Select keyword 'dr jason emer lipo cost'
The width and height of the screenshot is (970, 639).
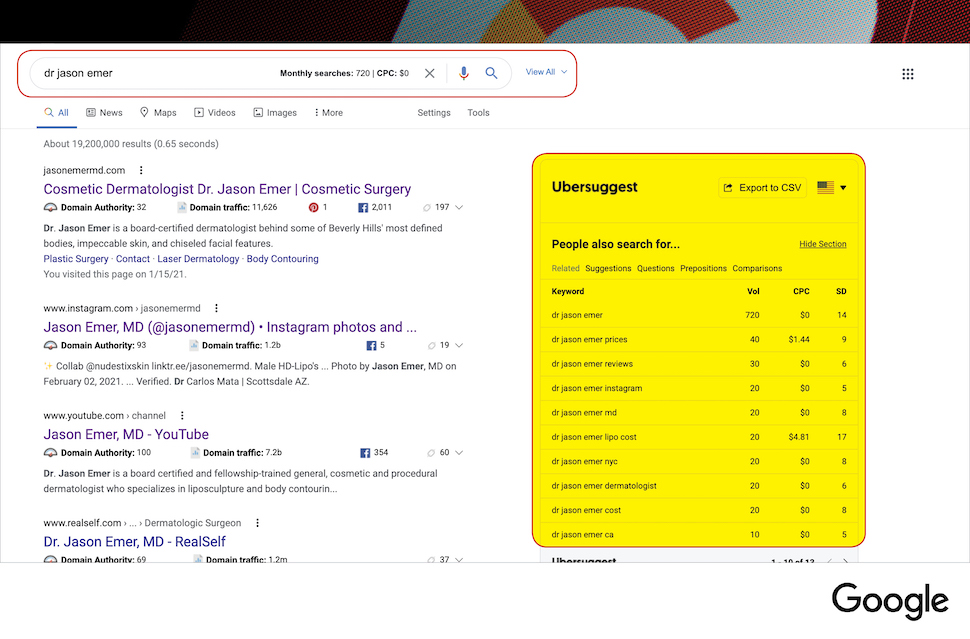[x=594, y=437]
